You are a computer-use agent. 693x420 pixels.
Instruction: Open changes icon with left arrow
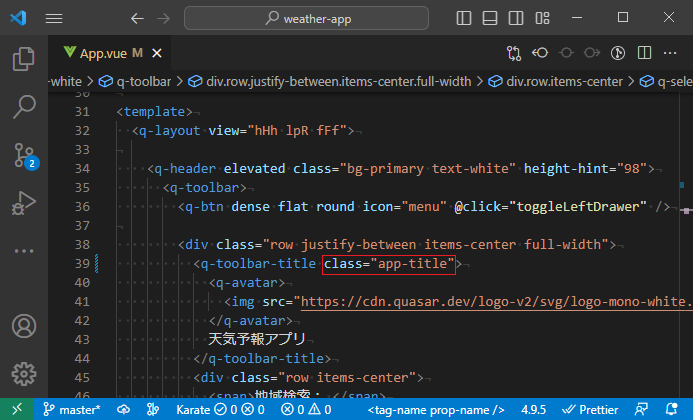click(x=540, y=53)
